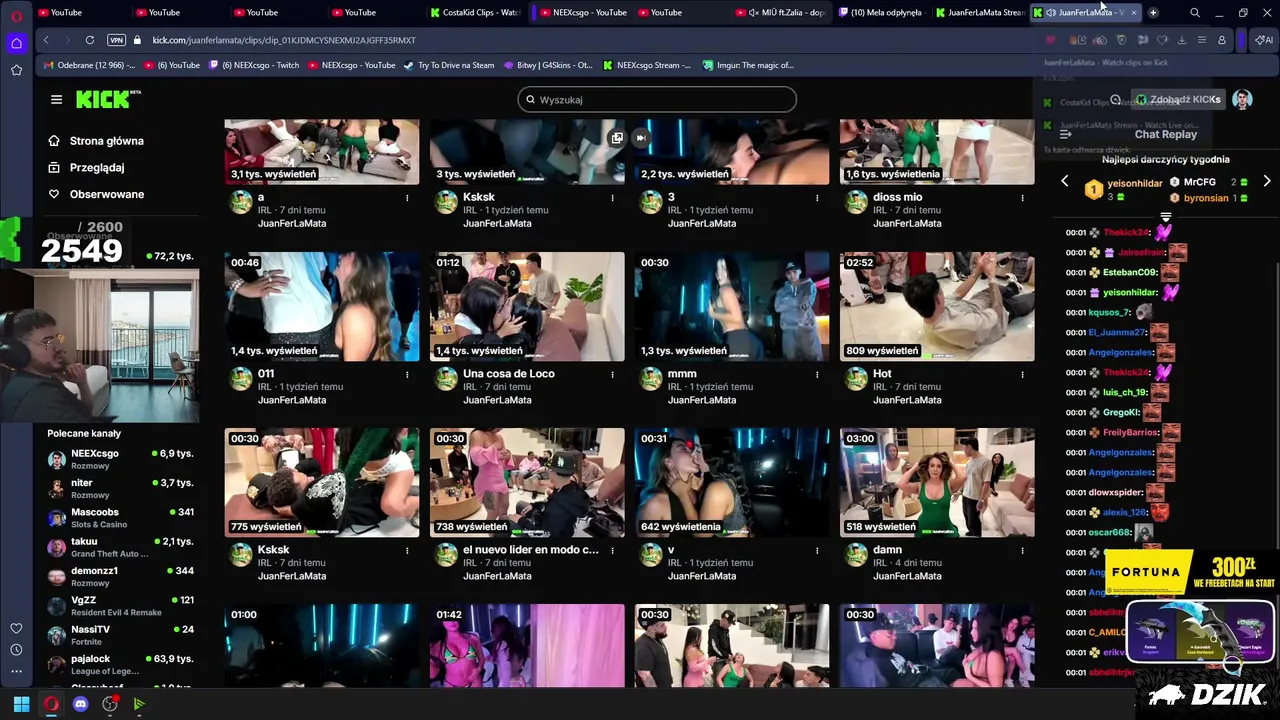Image resolution: width=1280 pixels, height=720 pixels.
Task: Open options menu for clip 011
Action: 407,374
